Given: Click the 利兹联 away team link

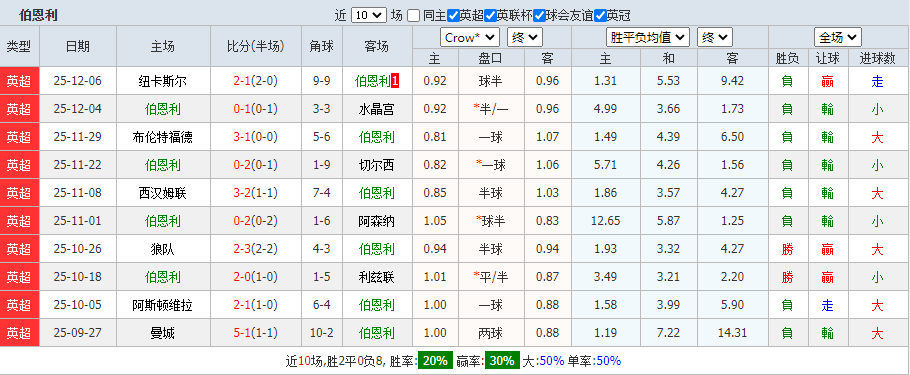Looking at the screenshot, I should click(377, 277).
